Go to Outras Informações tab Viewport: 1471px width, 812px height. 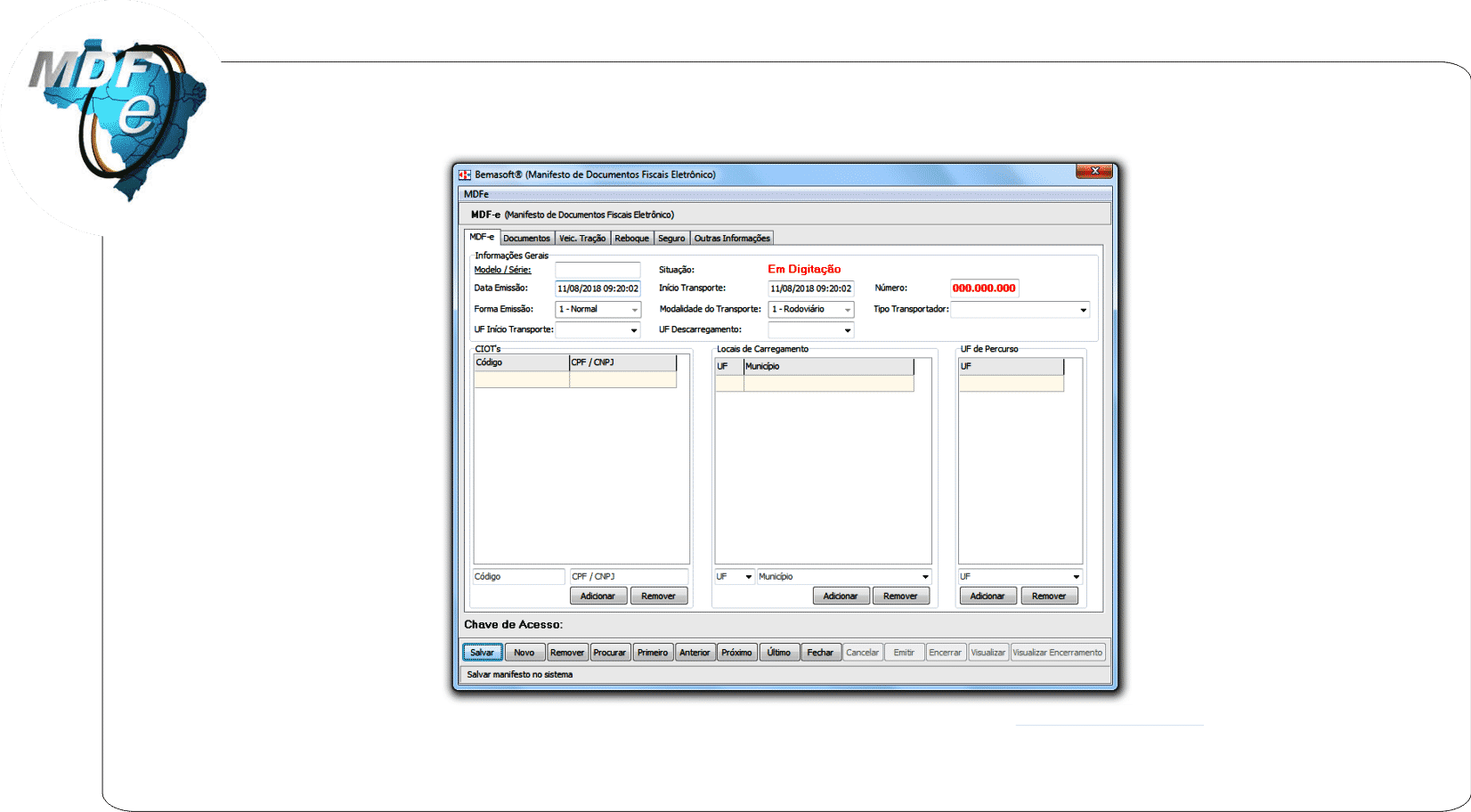[x=732, y=238]
